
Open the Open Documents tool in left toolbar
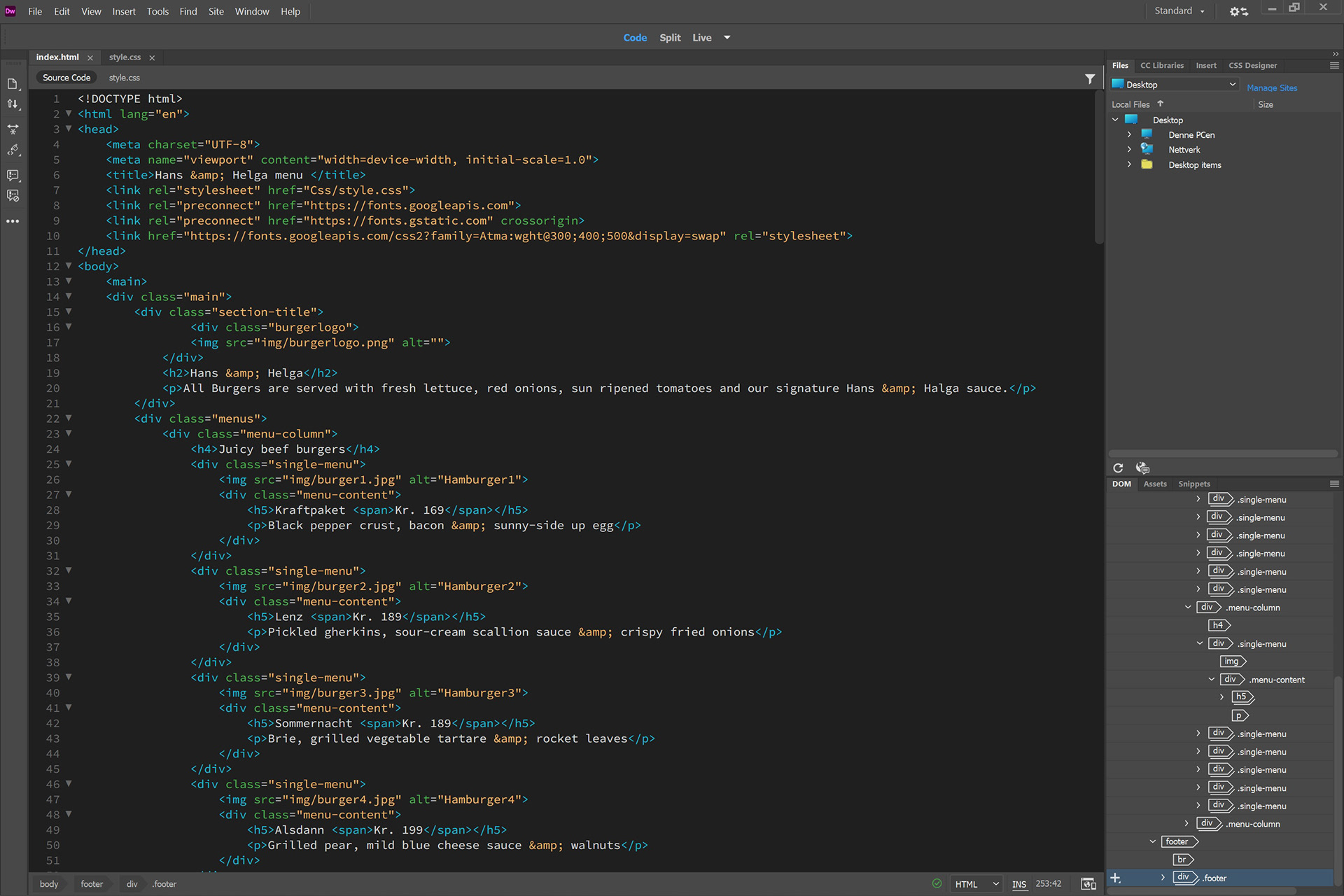13,84
